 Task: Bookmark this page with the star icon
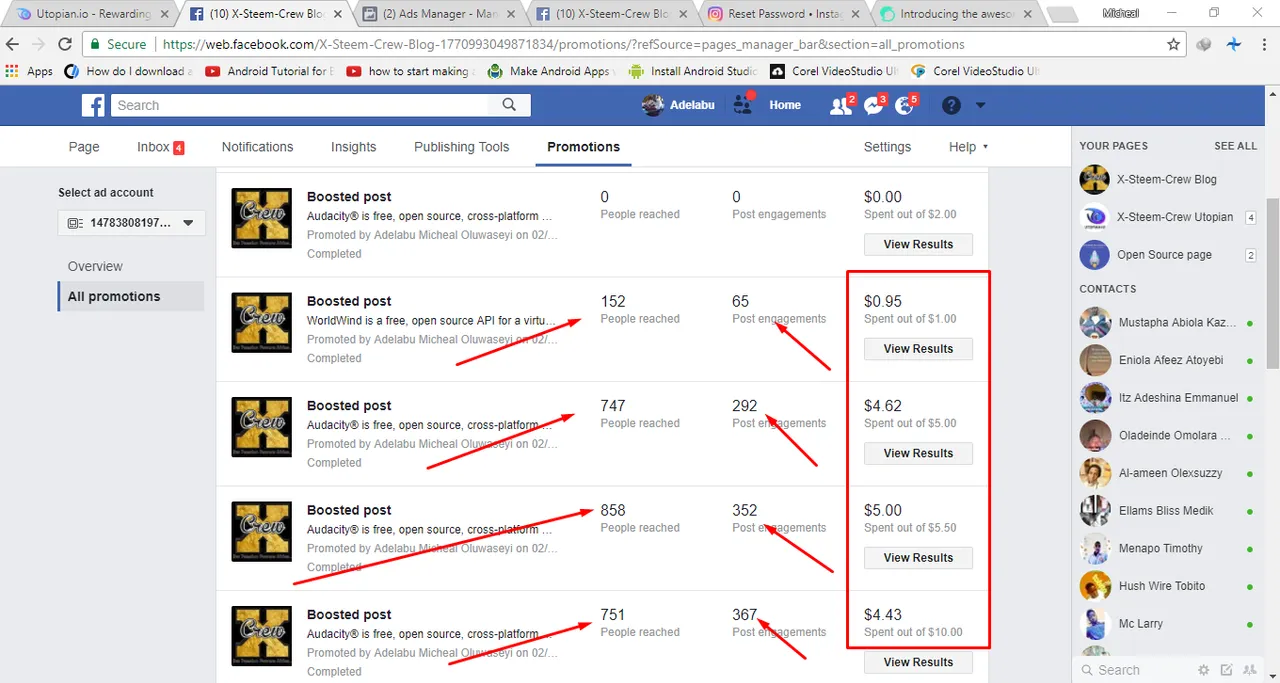1173,44
